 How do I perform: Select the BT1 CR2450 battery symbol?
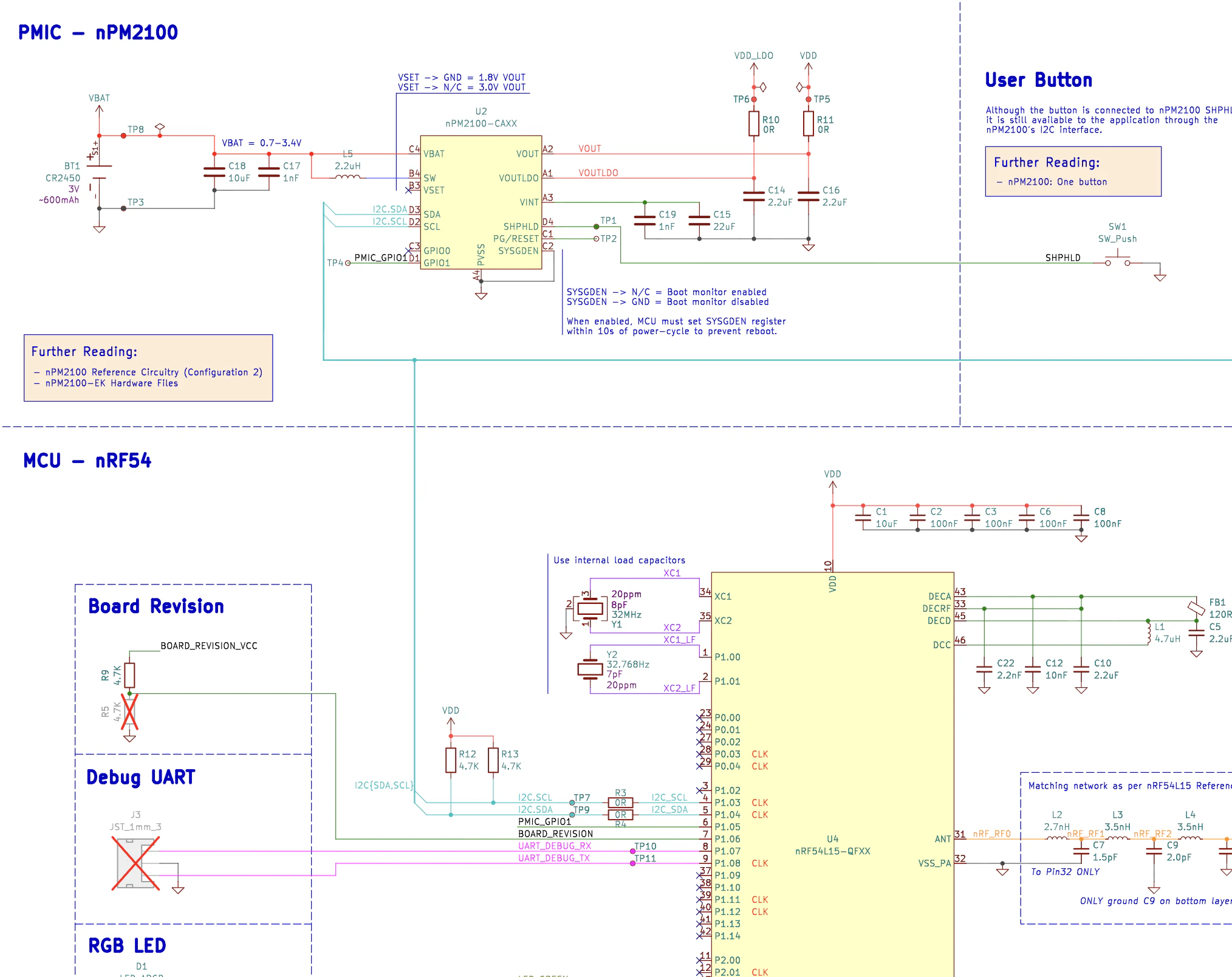(99, 172)
